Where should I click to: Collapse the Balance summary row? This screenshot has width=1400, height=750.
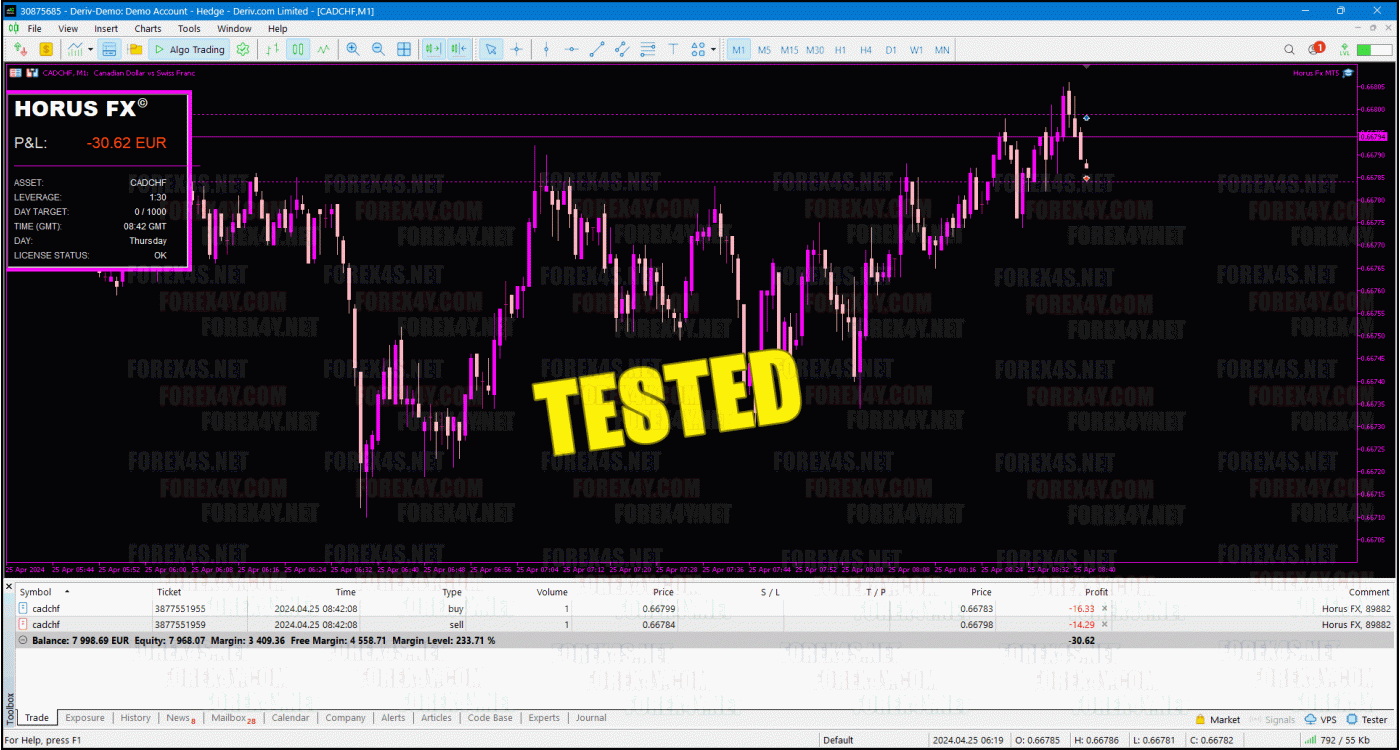[23, 640]
